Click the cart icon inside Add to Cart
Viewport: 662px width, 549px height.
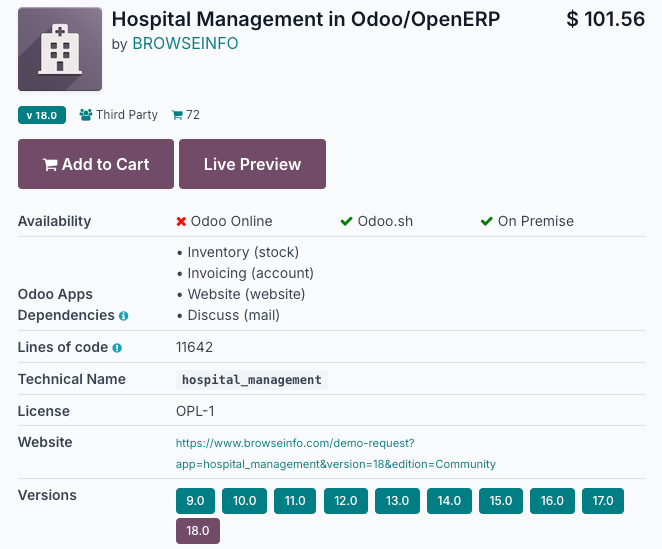click(x=50, y=164)
